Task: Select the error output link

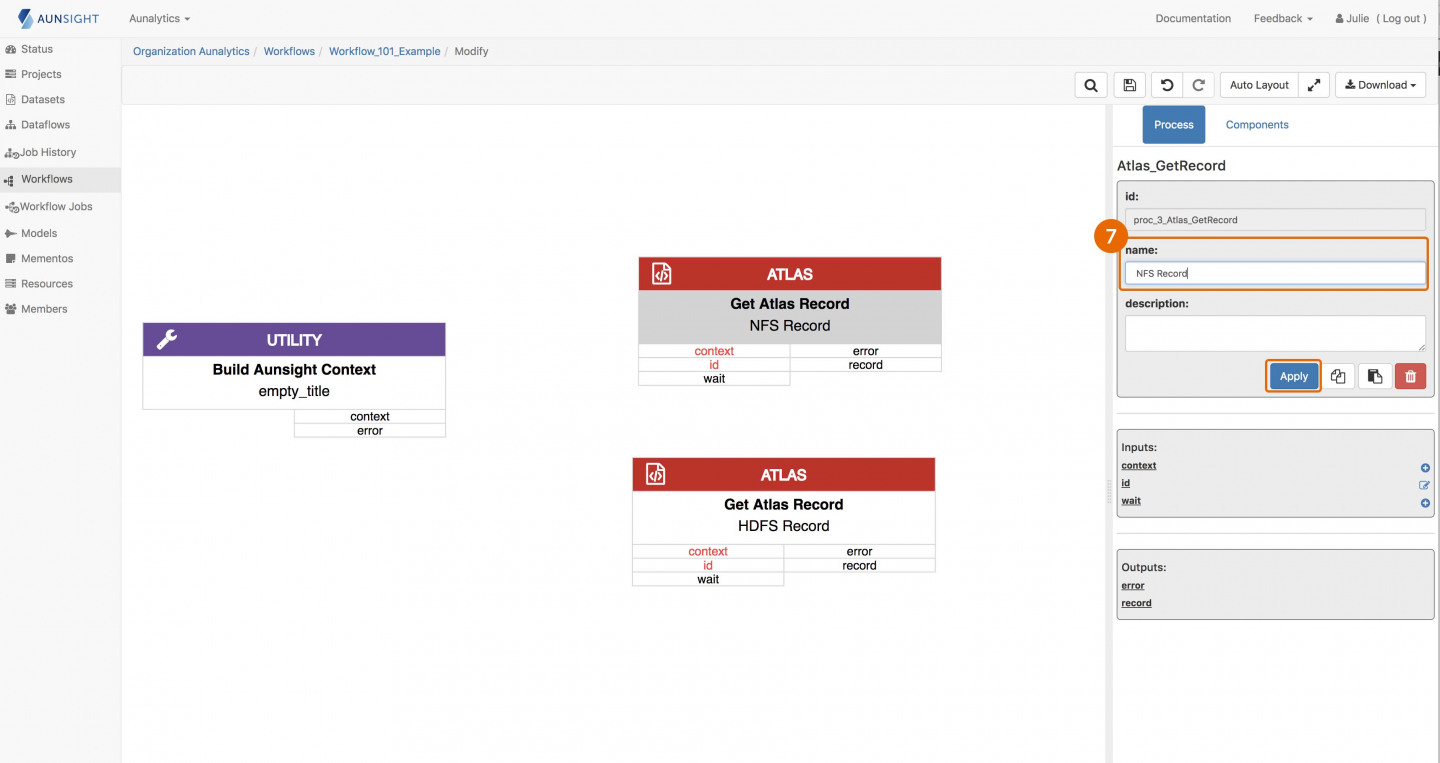Action: [1133, 586]
